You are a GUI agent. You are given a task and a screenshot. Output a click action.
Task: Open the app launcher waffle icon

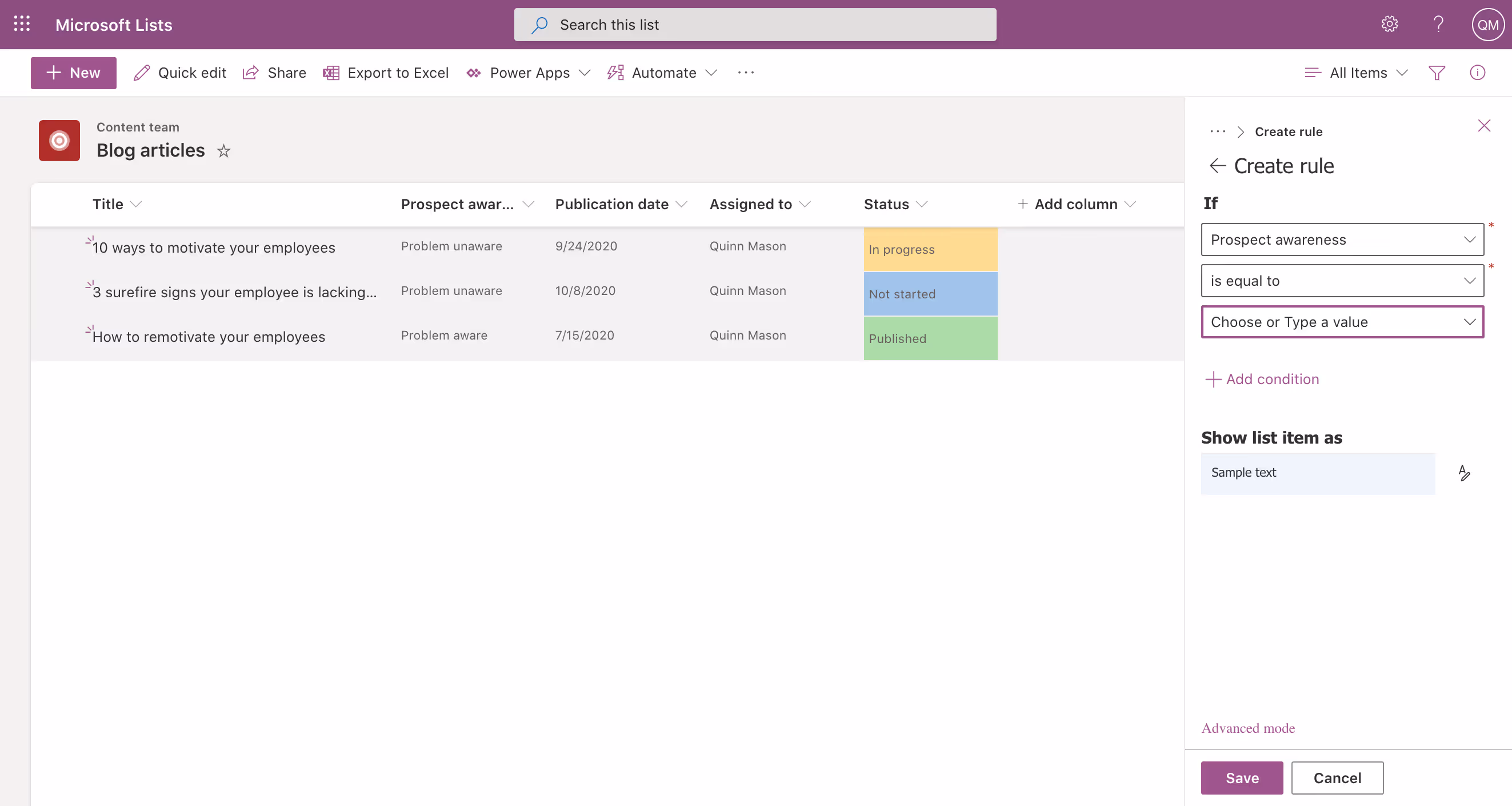coord(22,24)
